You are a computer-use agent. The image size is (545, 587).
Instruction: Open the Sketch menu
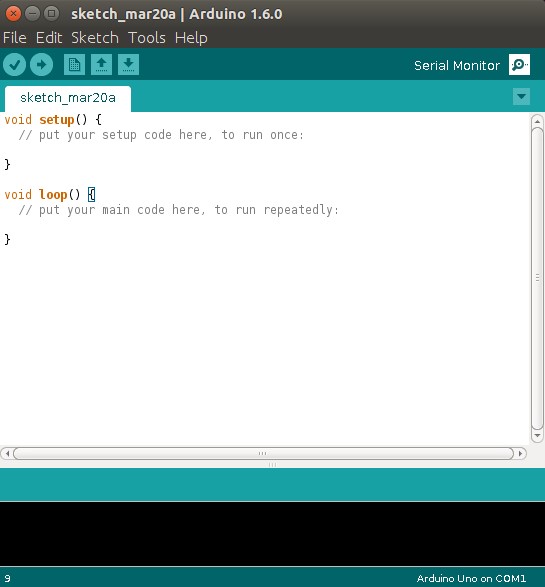tap(95, 38)
